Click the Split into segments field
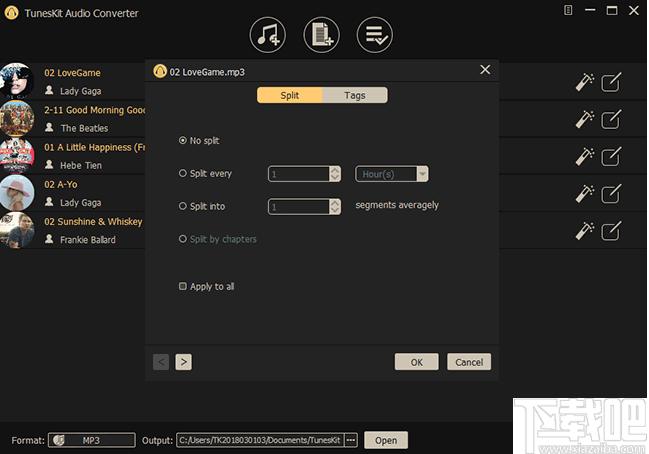Screen dimensions: 649x454 pyautogui.click(x=299, y=207)
